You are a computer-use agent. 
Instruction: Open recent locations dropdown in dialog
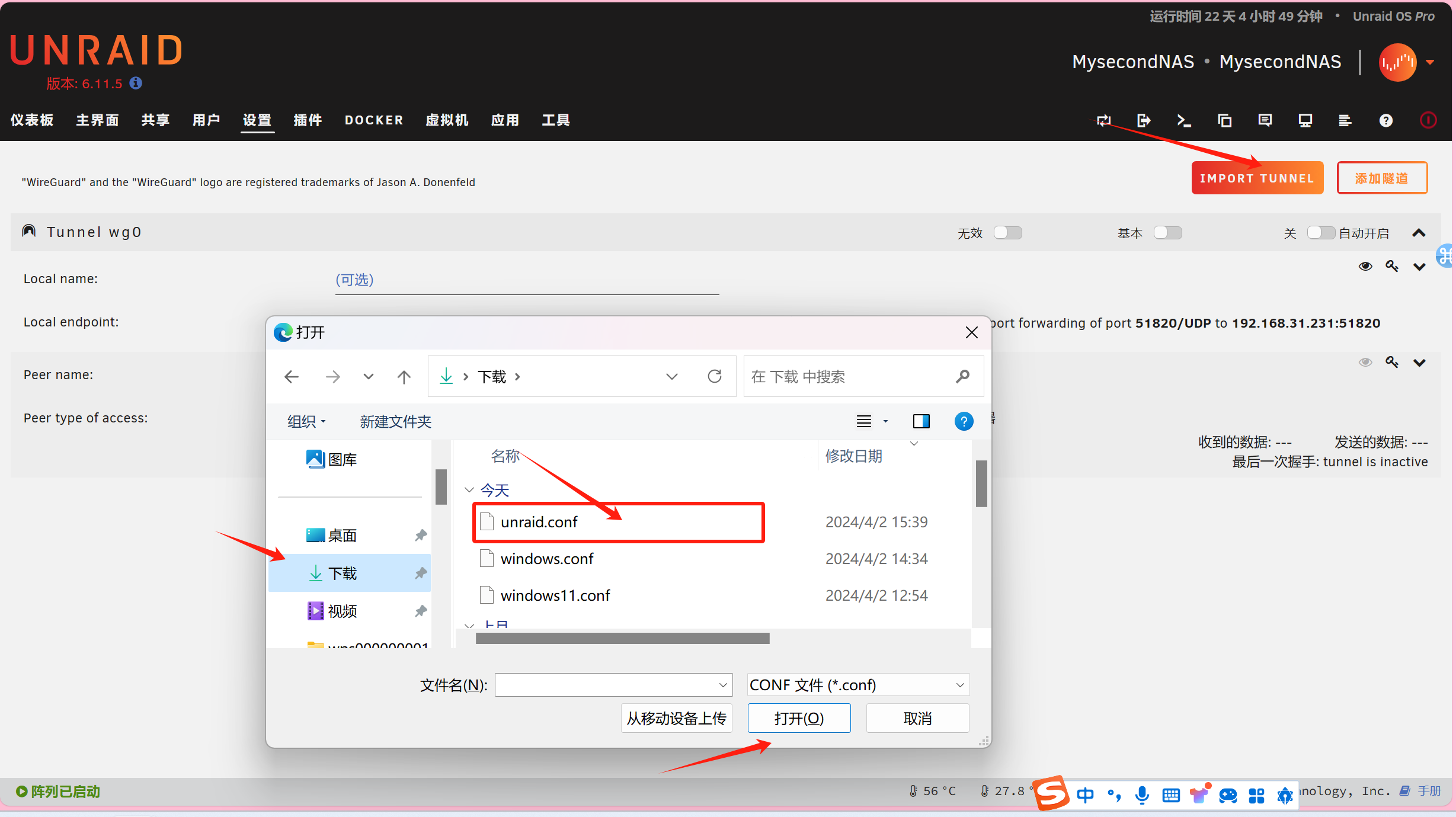click(x=369, y=376)
